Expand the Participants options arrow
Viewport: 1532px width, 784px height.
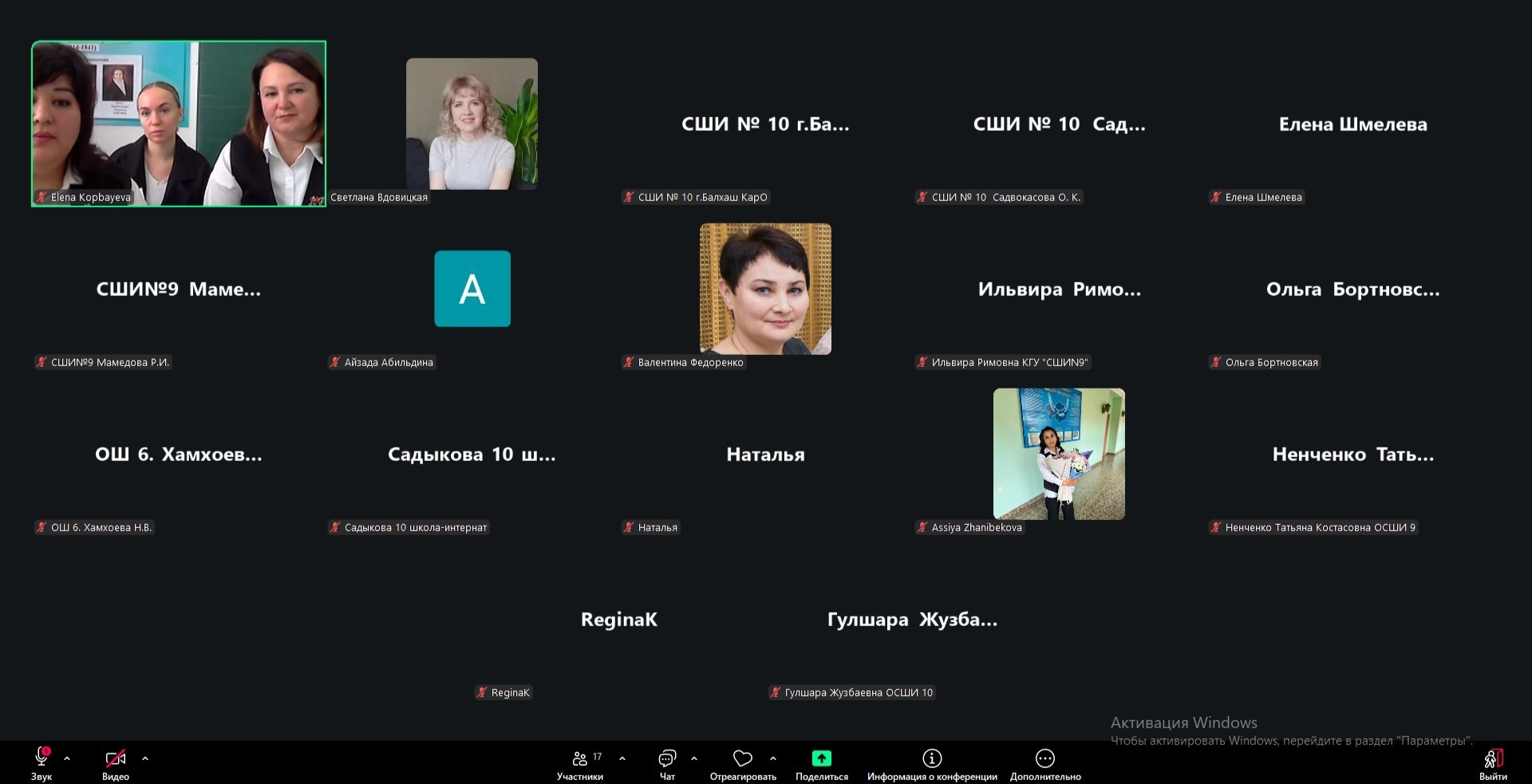[622, 758]
